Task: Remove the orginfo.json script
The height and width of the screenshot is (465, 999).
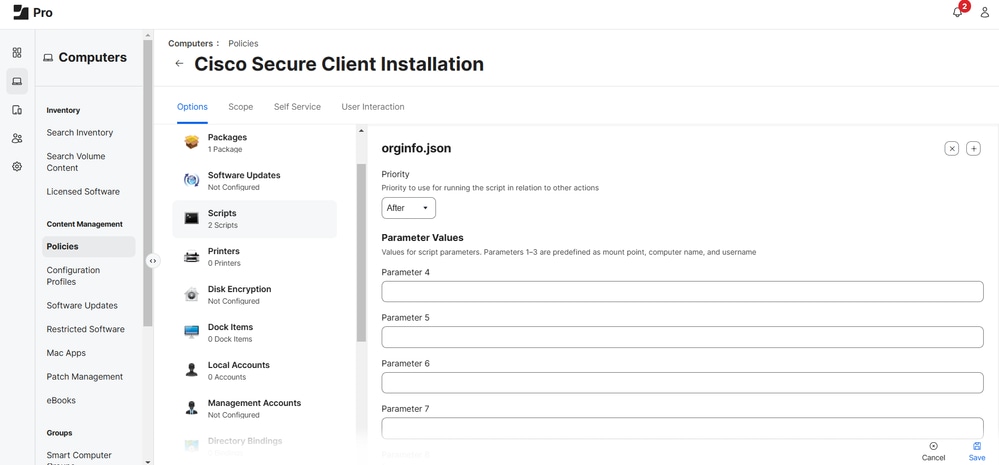Action: (x=951, y=148)
